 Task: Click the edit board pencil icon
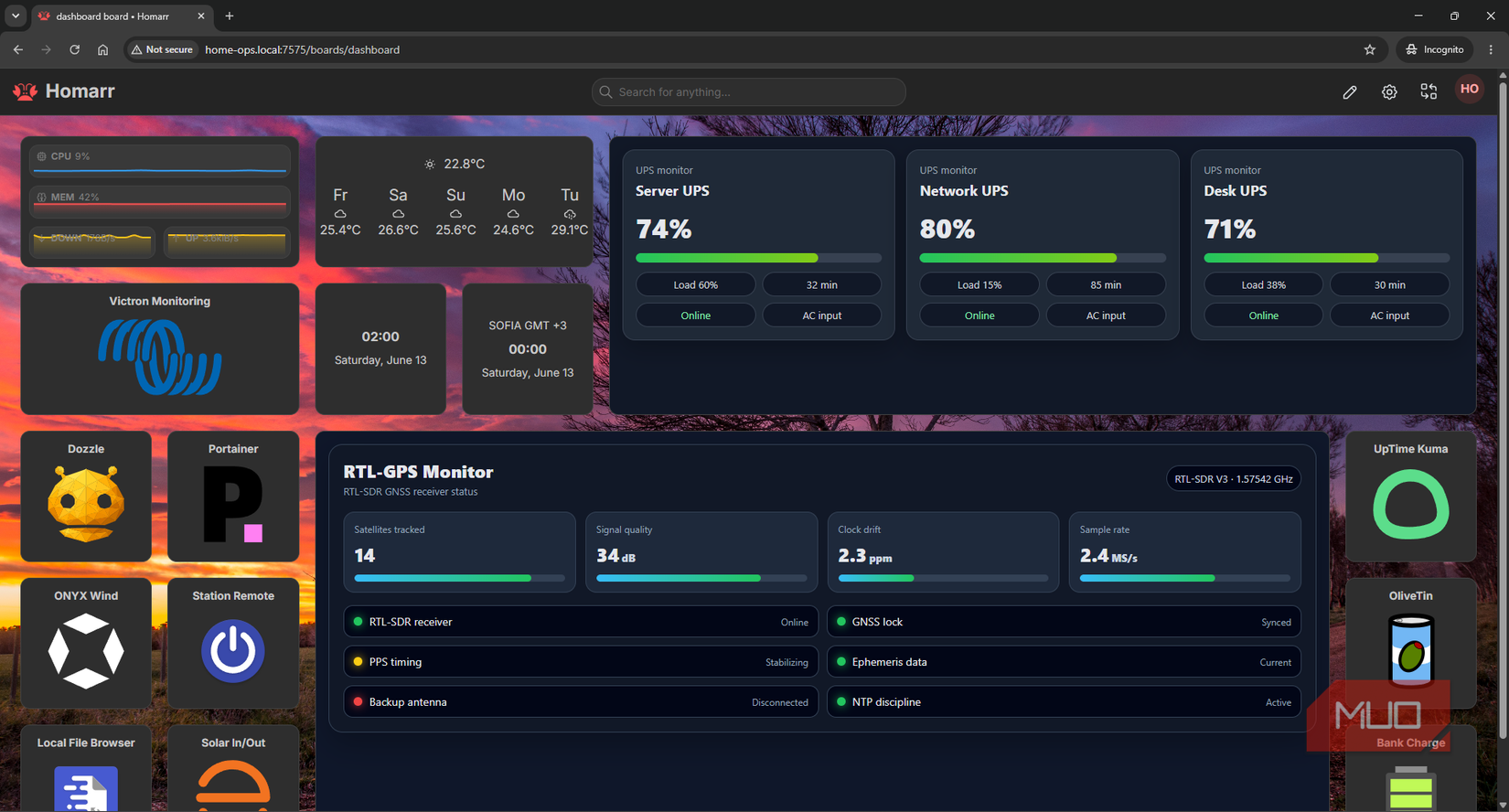1350,91
